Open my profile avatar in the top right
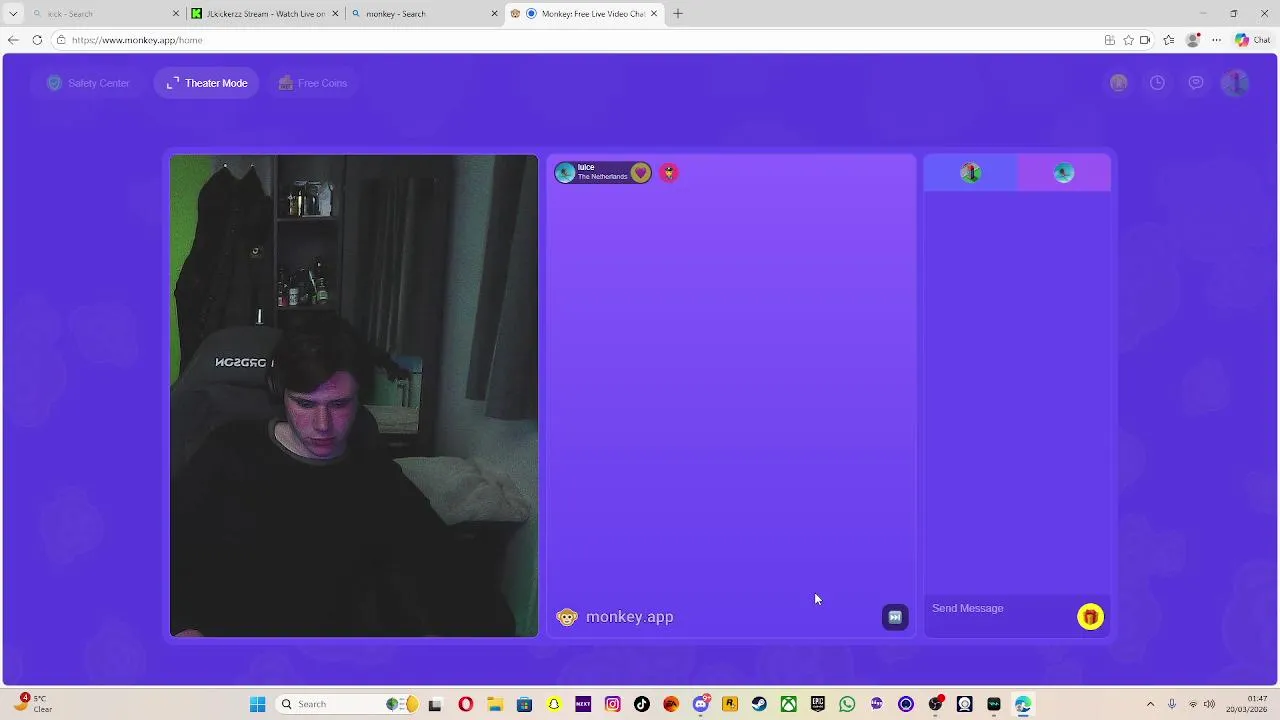 [1236, 83]
